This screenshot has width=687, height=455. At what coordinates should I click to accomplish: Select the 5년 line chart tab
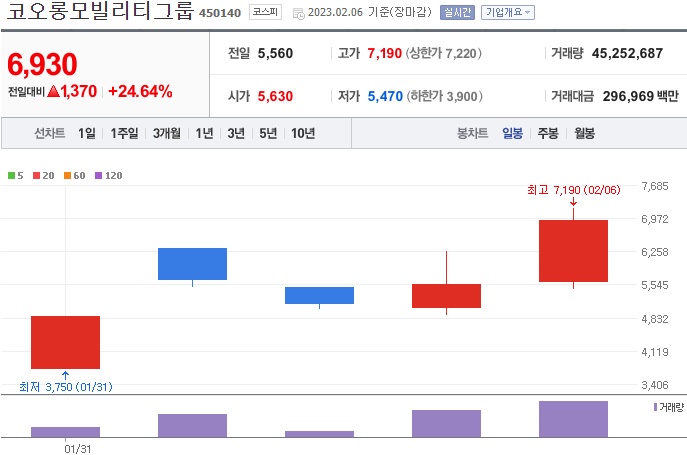click(268, 133)
